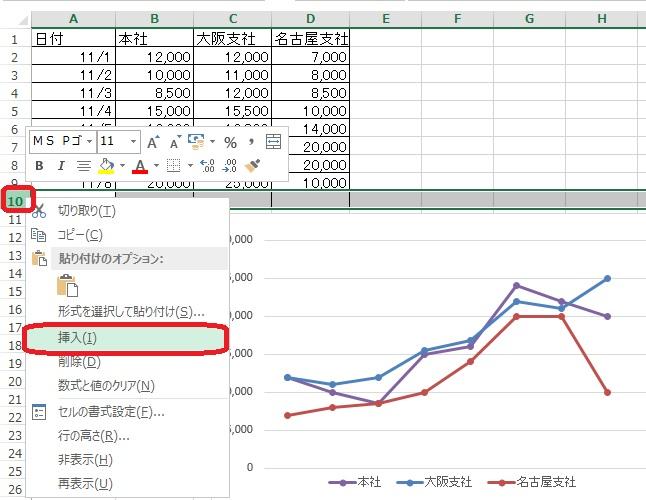Click the paste icon beside 貼り付けのオプション
Image resolution: width=646 pixels, height=500 pixels.
pyautogui.click(x=40, y=258)
